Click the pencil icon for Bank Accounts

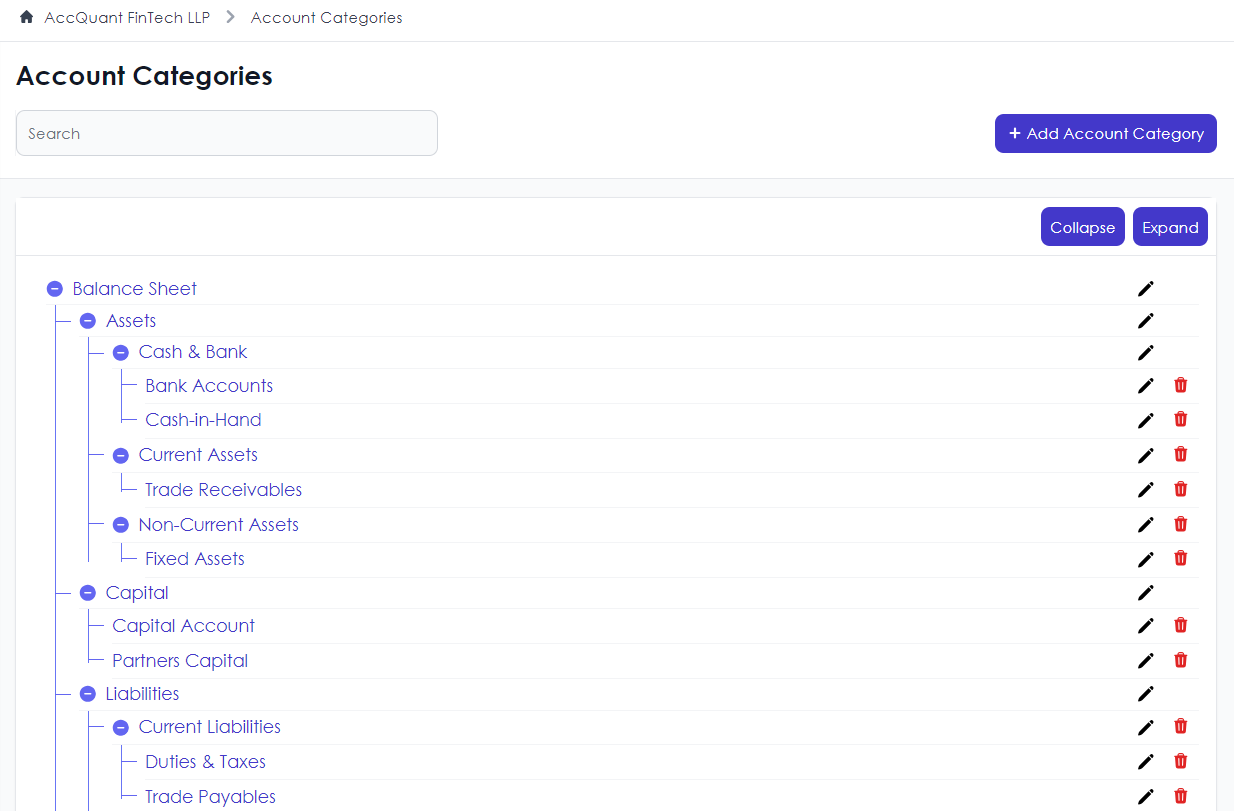tap(1145, 385)
